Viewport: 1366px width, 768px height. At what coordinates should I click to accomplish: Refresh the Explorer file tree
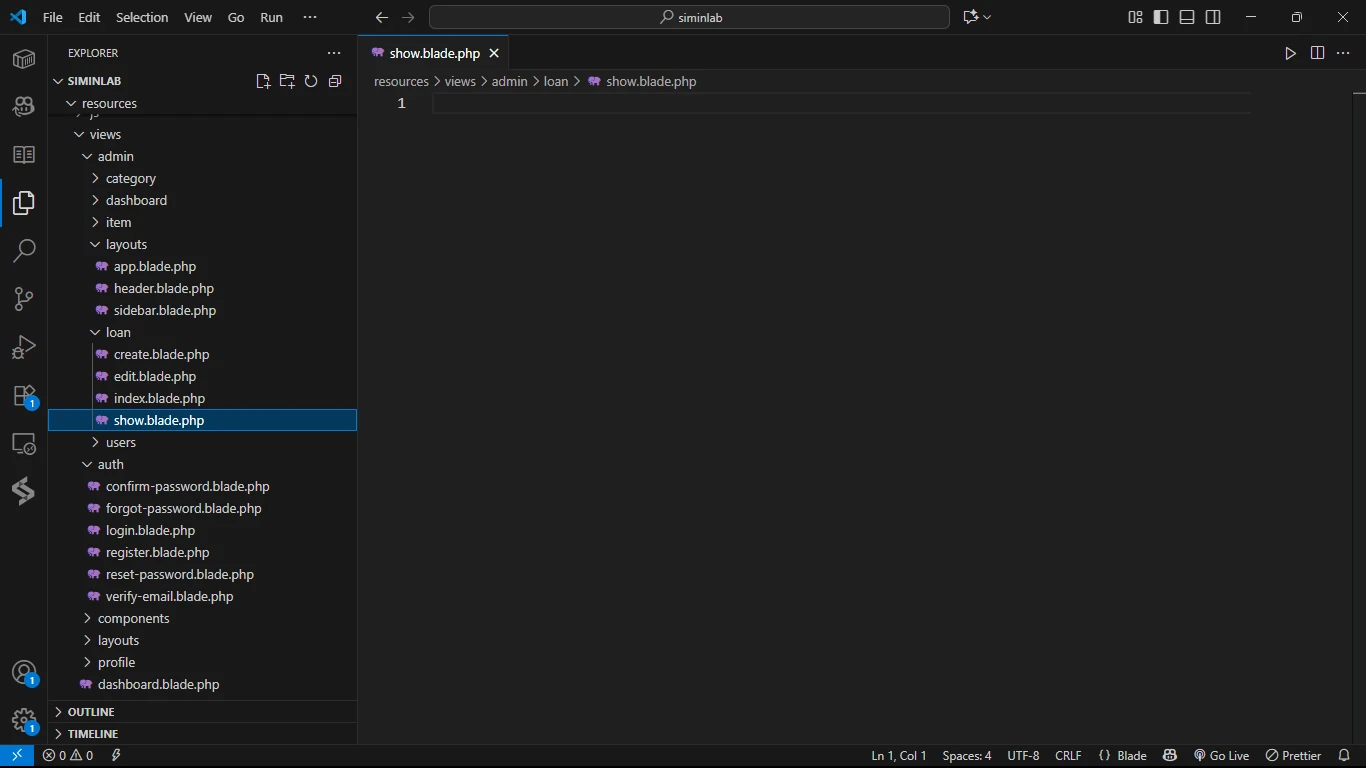pyautogui.click(x=311, y=81)
